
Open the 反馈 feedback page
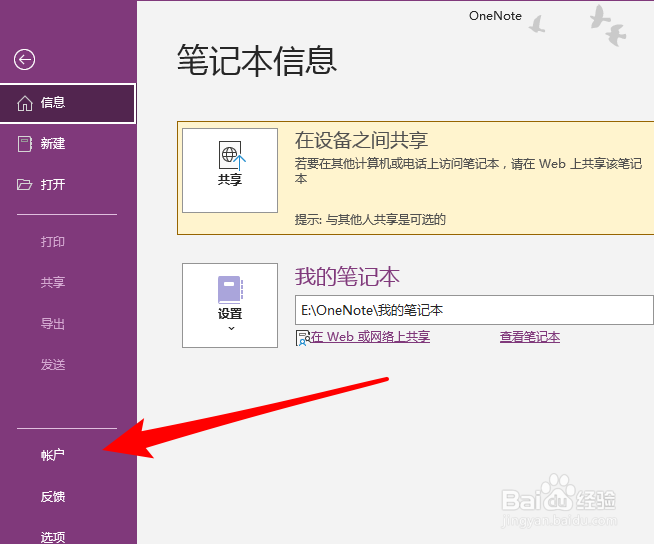[53, 496]
